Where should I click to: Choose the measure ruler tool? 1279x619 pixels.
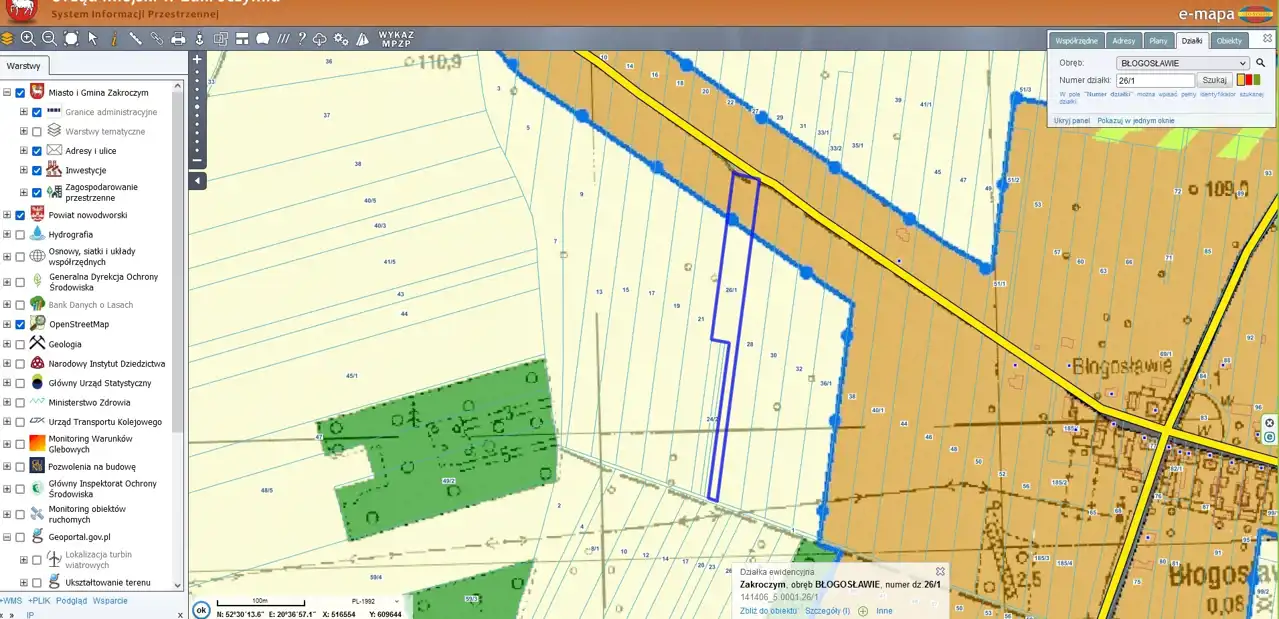click(135, 38)
